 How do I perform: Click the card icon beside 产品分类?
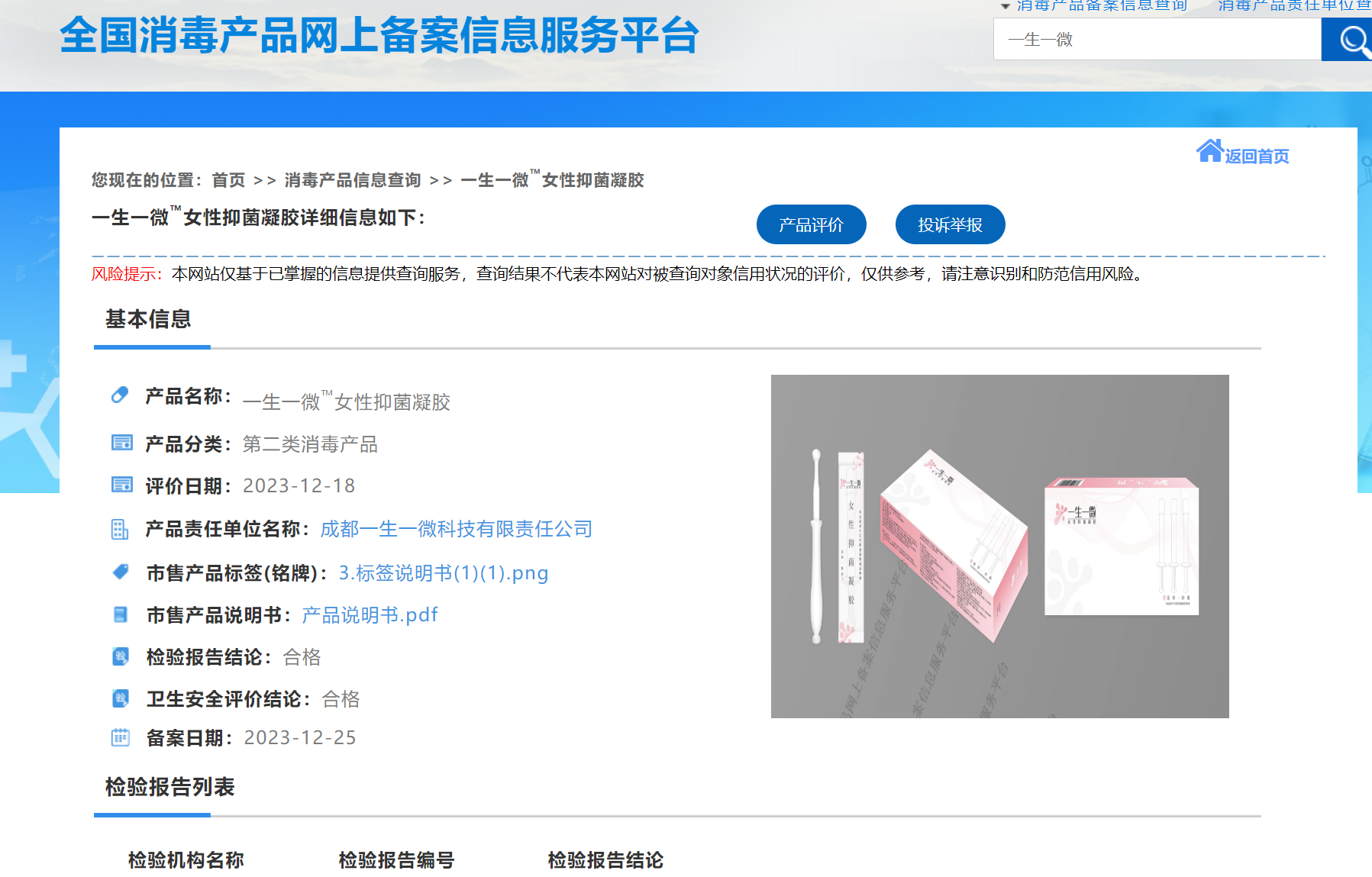click(122, 443)
